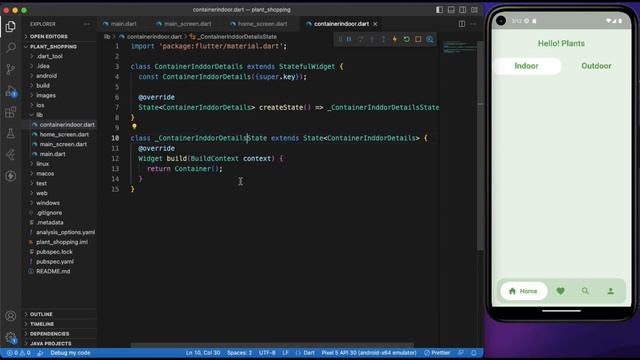This screenshot has width=640, height=360.
Task: Click the Prettier status bar item
Action: pos(437,353)
